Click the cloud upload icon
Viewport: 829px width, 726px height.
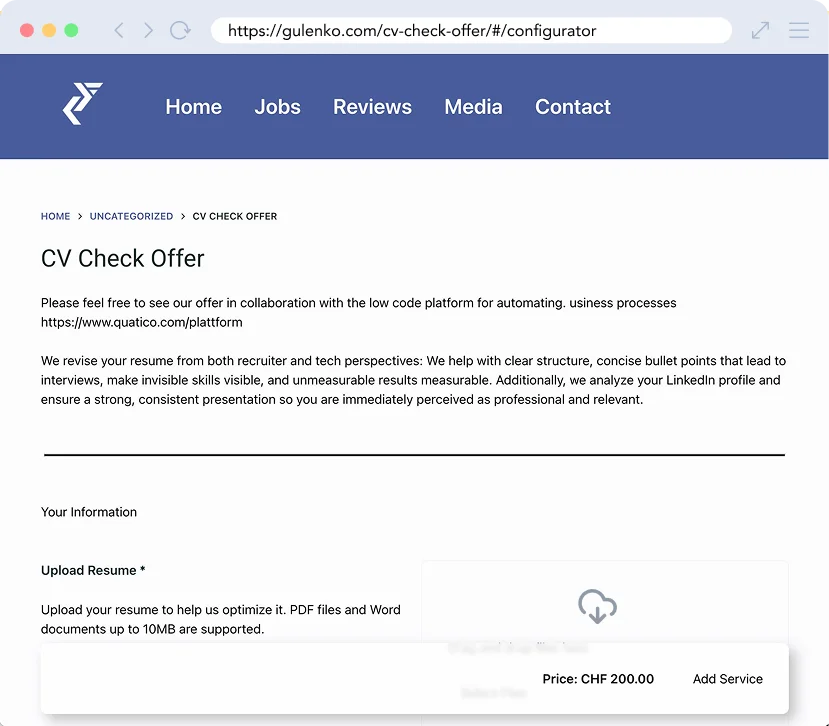coord(597,606)
